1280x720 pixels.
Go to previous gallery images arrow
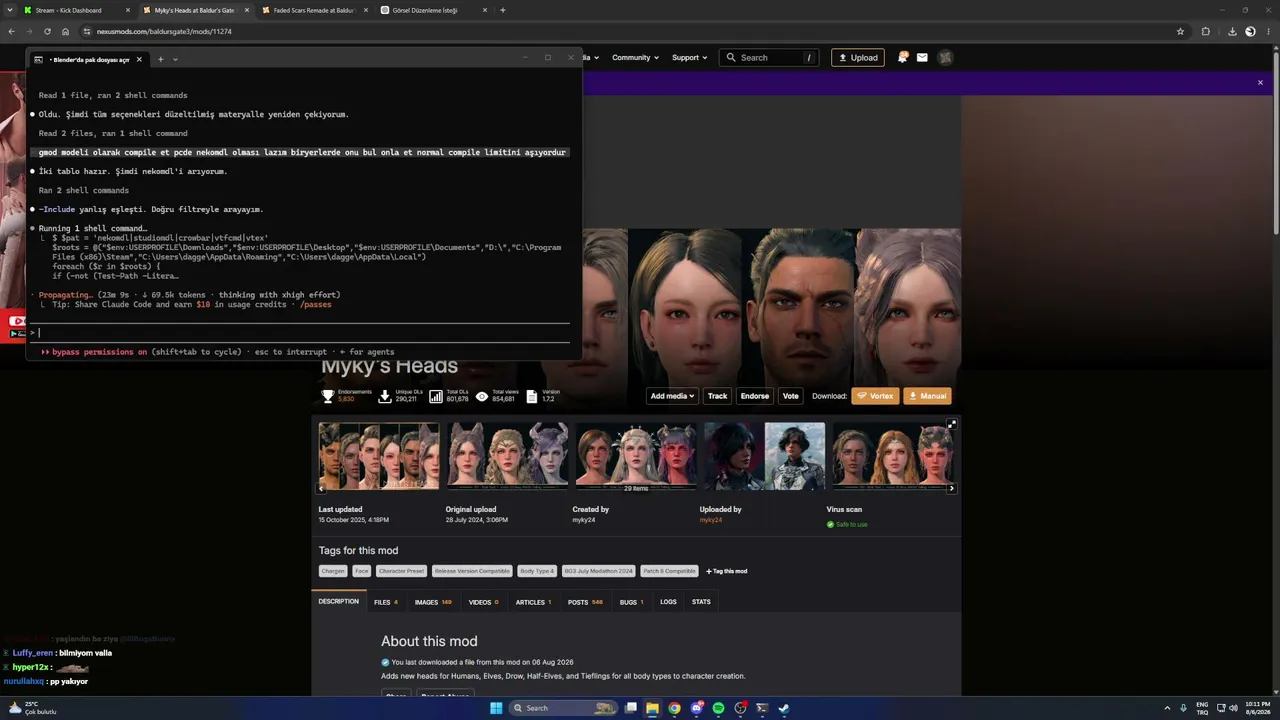[x=321, y=488]
